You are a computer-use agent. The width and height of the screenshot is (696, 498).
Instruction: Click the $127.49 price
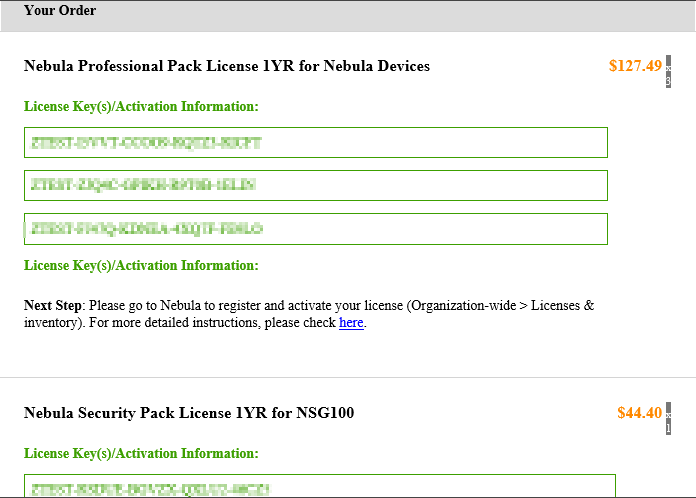coord(635,66)
